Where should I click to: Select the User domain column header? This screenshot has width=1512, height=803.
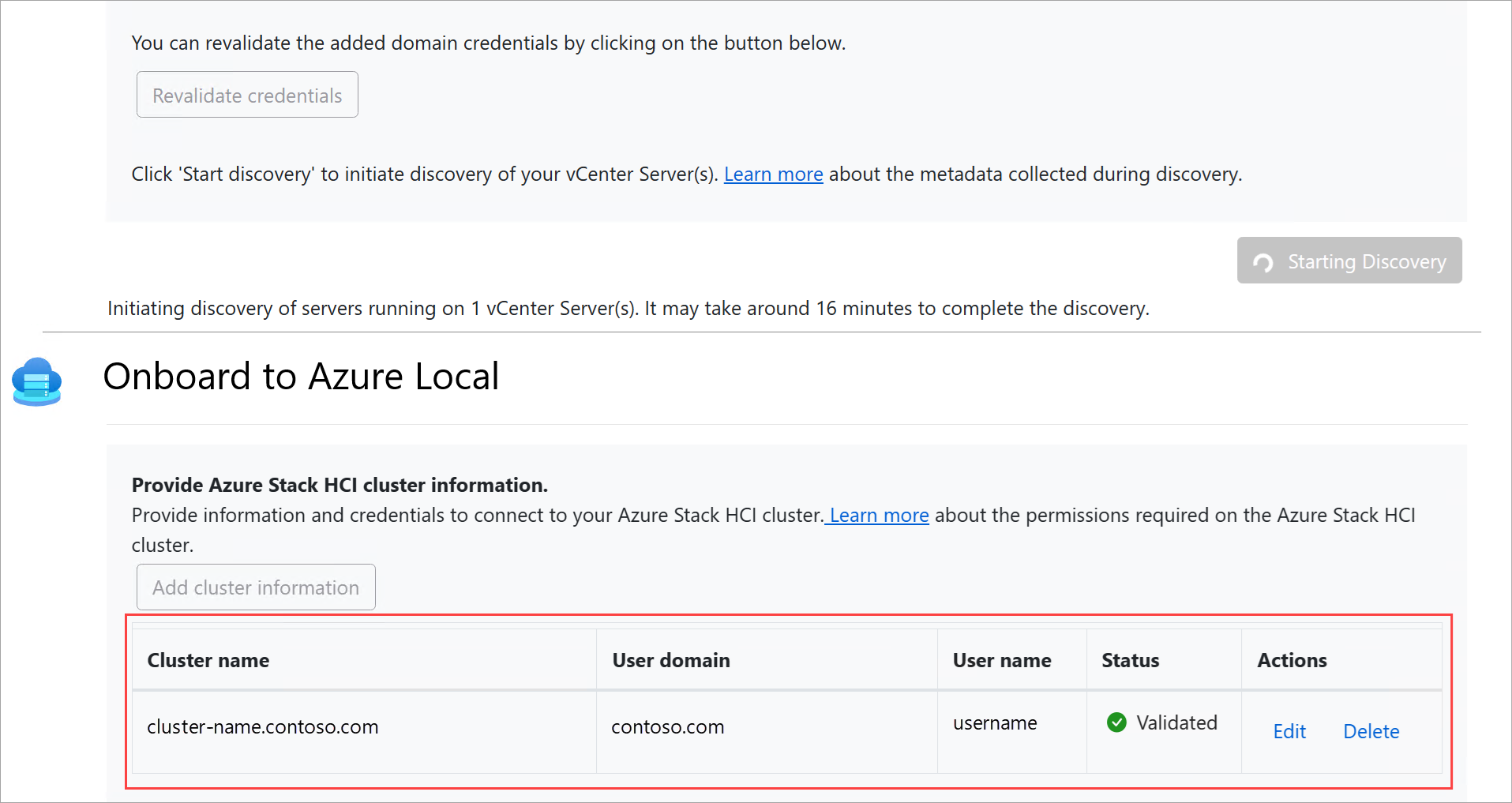pos(670,660)
